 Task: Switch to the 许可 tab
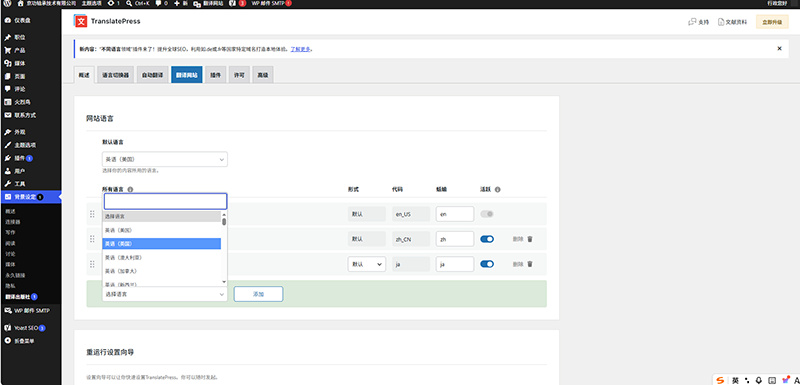[239, 74]
